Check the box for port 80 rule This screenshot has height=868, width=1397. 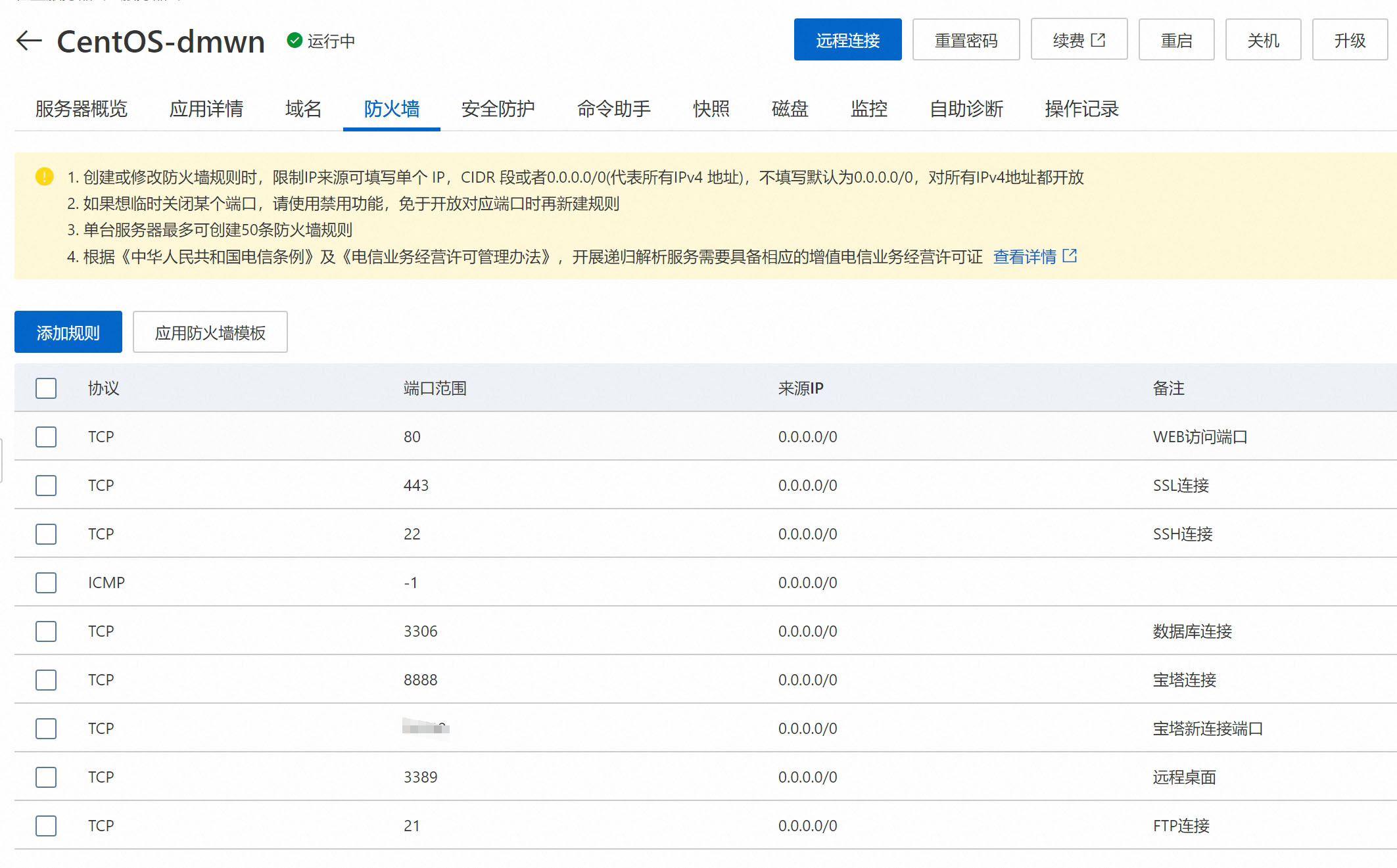click(46, 436)
